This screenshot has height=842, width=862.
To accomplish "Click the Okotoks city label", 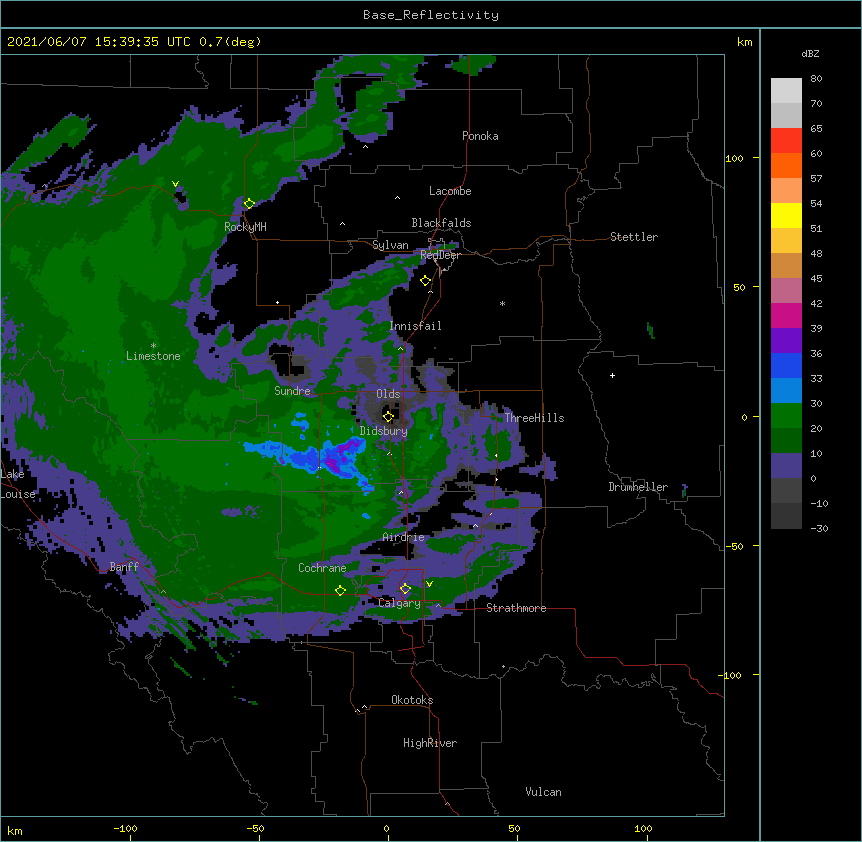I will pos(412,700).
